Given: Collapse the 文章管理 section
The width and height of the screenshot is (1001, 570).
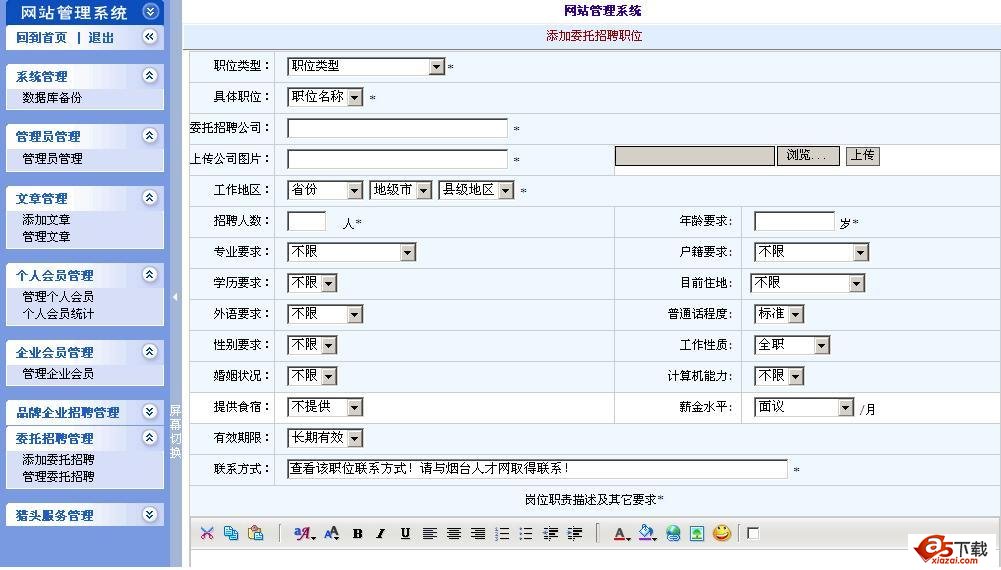Looking at the screenshot, I should tap(149, 197).
